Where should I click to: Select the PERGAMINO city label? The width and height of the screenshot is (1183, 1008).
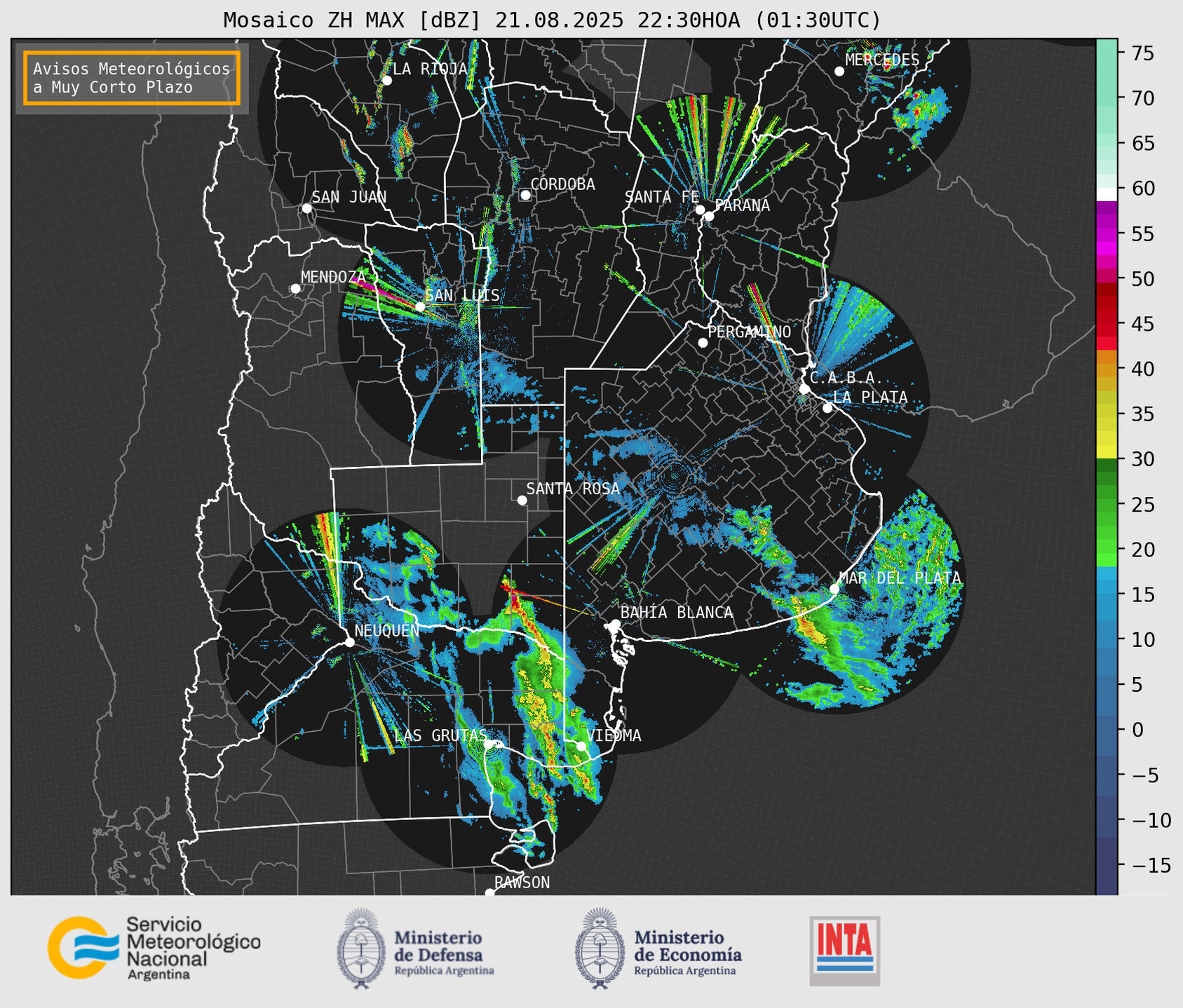pyautogui.click(x=750, y=332)
